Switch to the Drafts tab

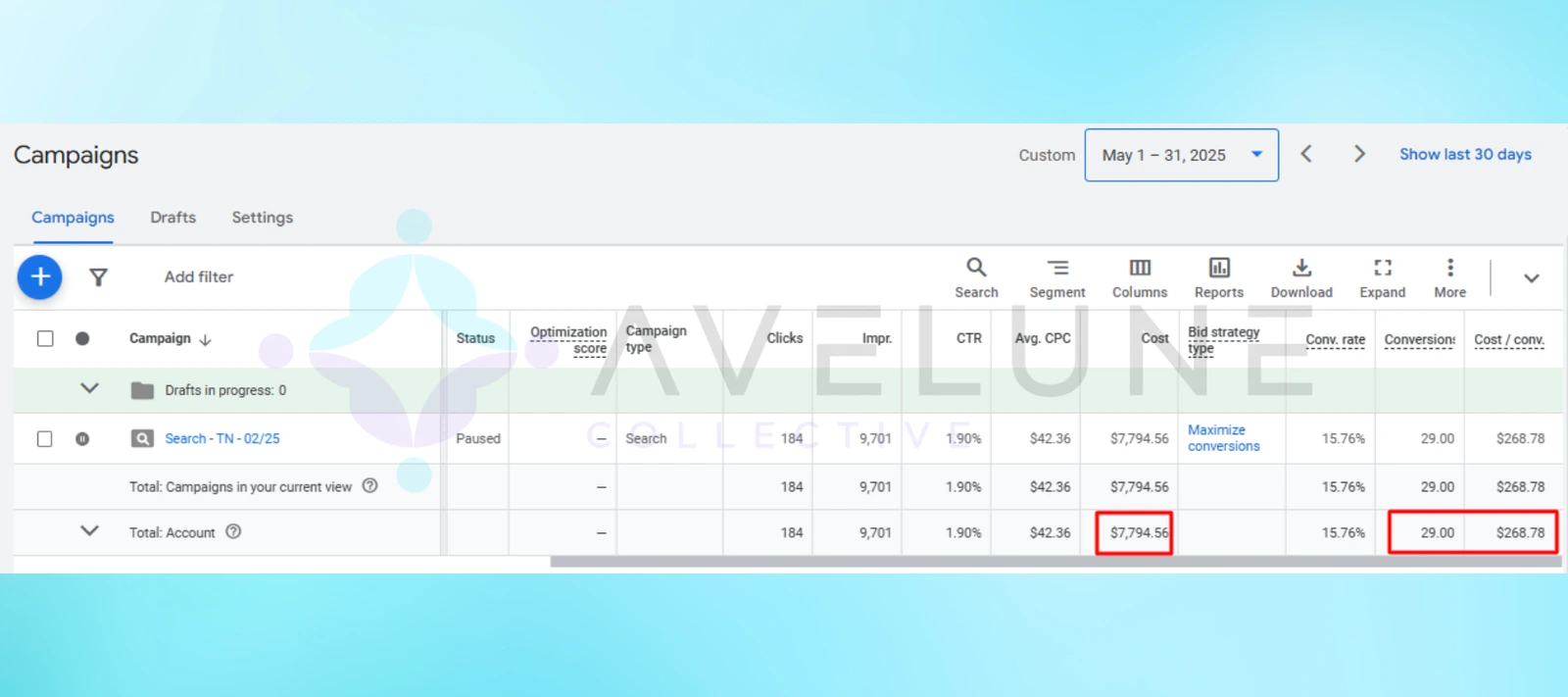[172, 218]
